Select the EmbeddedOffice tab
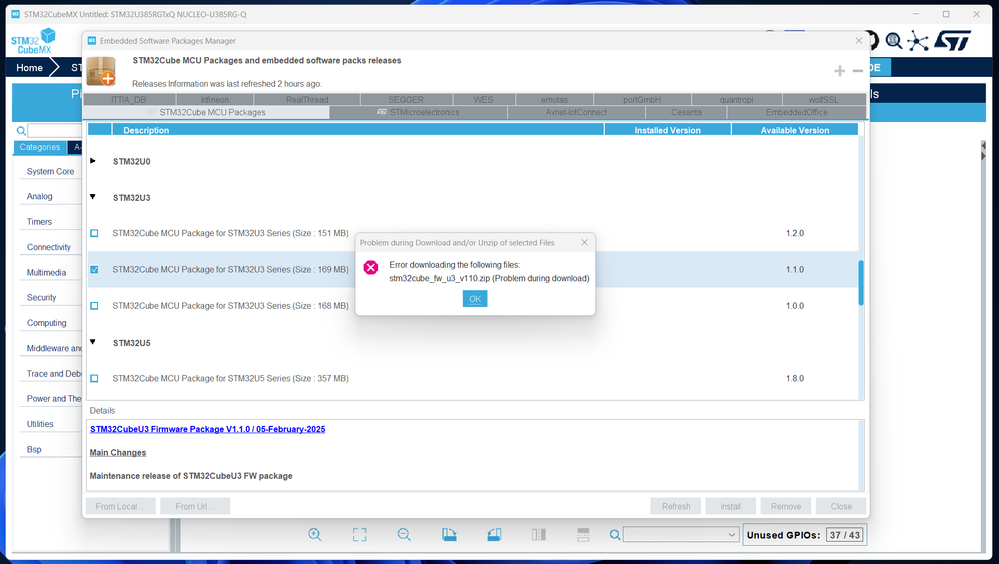This screenshot has width=999, height=564. tap(796, 112)
